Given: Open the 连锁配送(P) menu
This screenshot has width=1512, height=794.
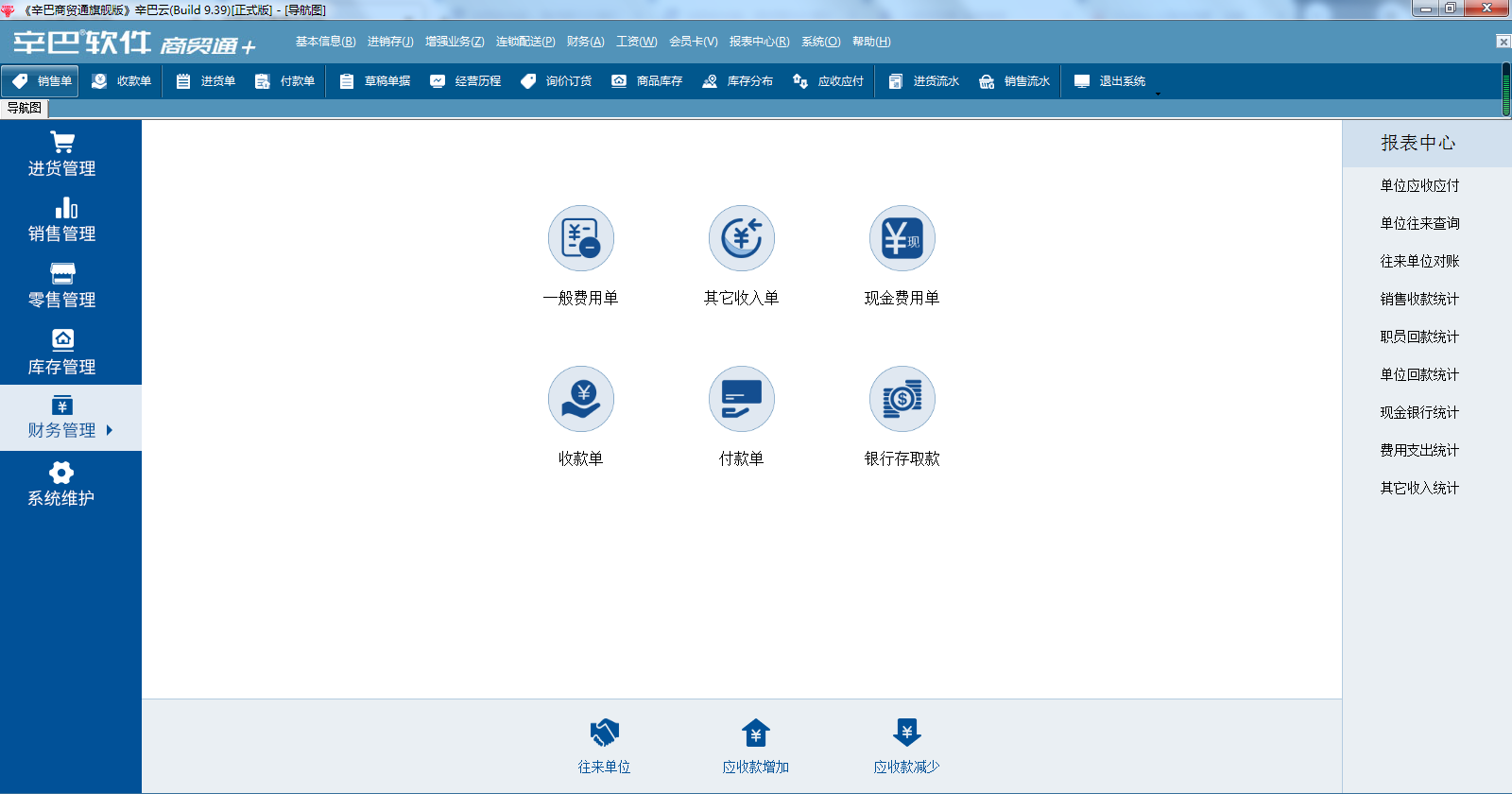Looking at the screenshot, I should (x=525, y=42).
